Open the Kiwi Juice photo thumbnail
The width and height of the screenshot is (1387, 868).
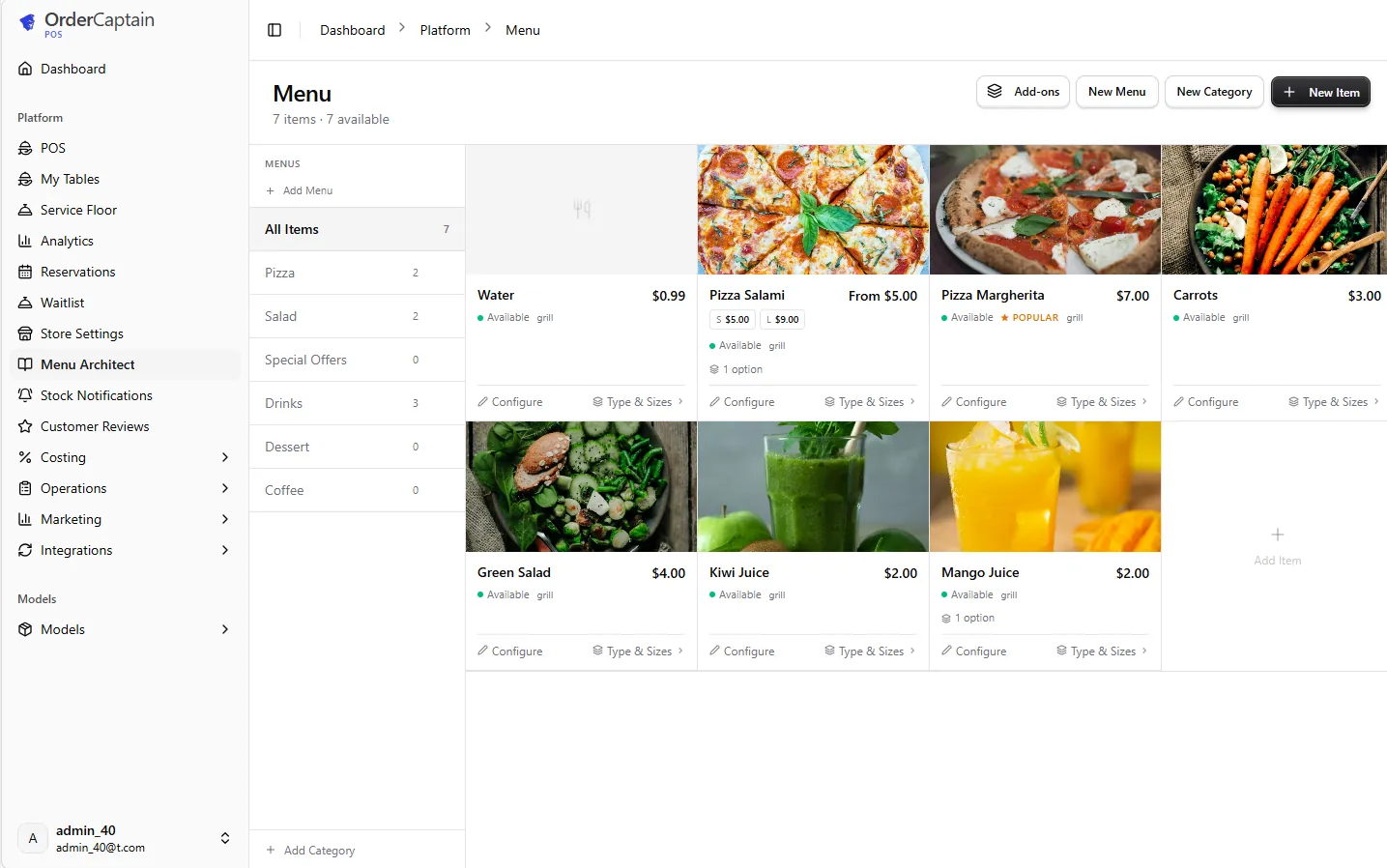pyautogui.click(x=813, y=487)
